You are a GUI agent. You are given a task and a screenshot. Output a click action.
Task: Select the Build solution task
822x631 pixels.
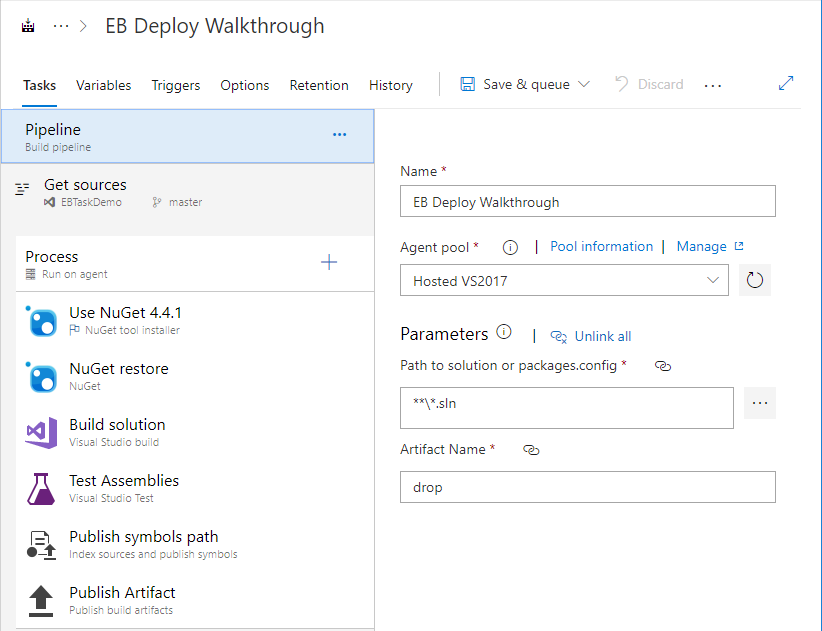coord(117,432)
